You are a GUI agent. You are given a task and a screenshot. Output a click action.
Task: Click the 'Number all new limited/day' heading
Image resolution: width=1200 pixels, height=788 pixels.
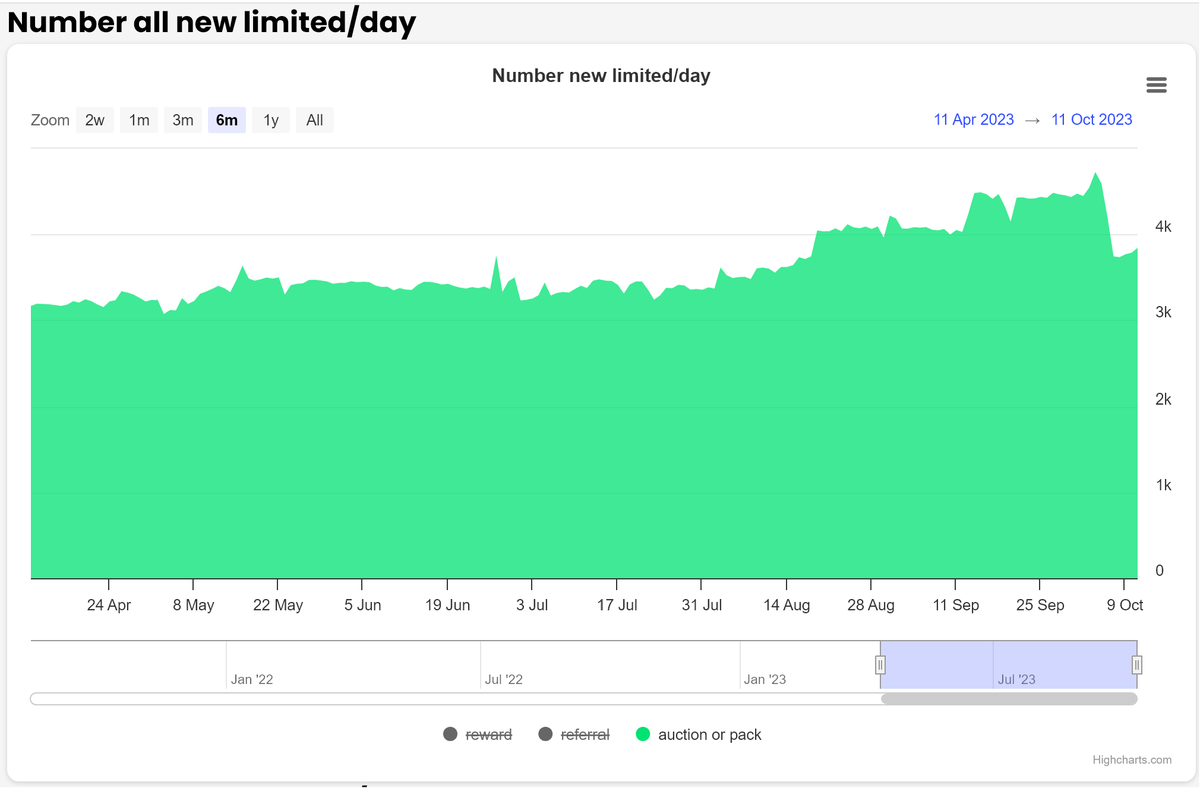click(x=212, y=22)
